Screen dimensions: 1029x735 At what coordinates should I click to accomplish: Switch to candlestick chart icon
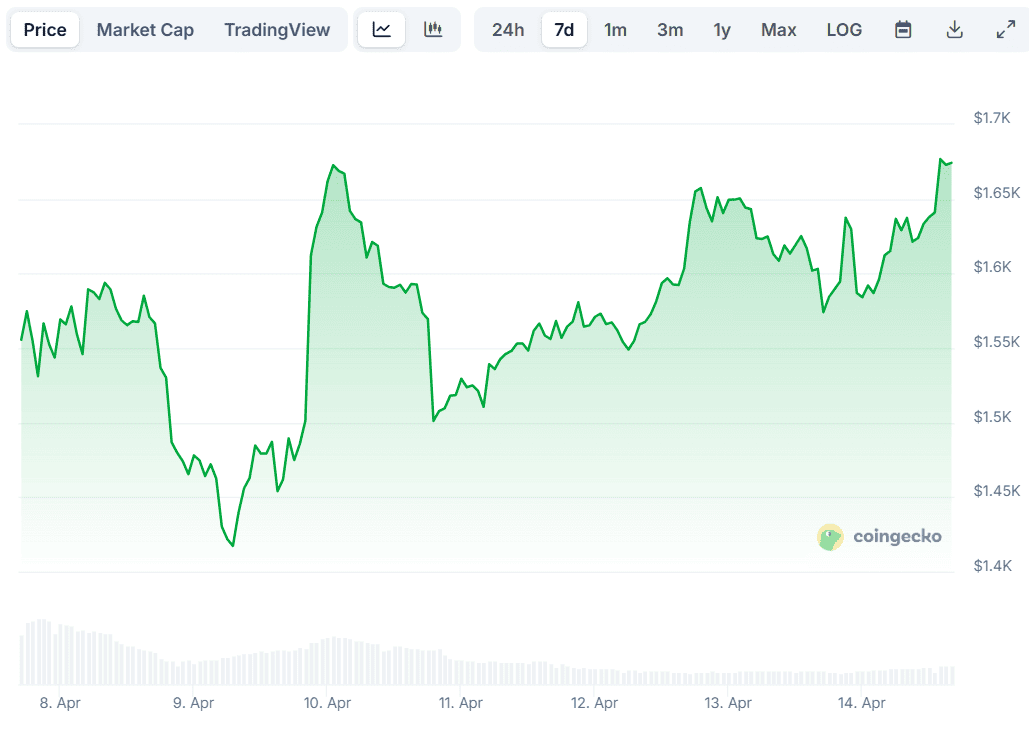click(433, 30)
